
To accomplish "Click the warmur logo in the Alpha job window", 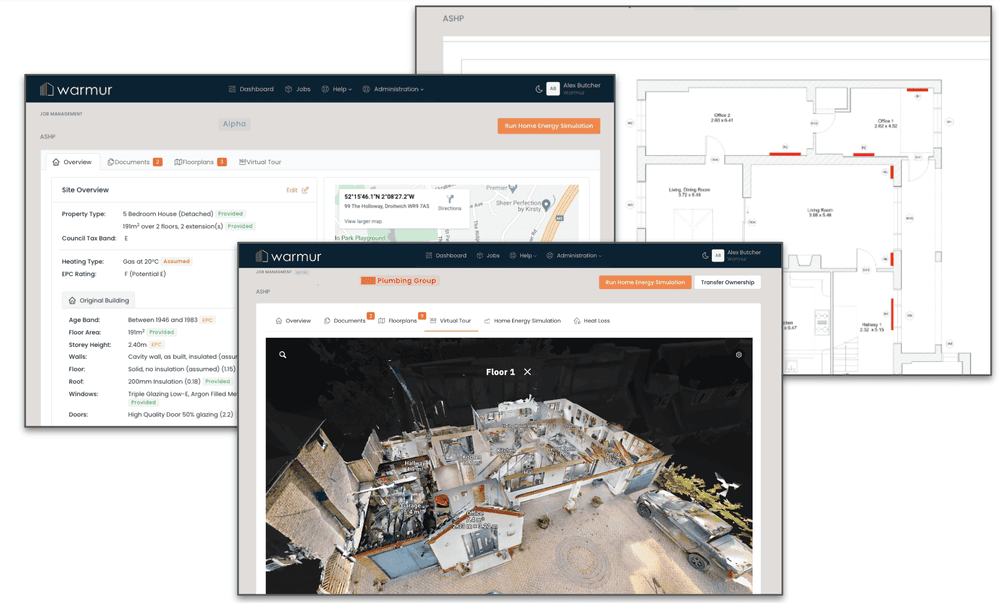I will (76, 89).
